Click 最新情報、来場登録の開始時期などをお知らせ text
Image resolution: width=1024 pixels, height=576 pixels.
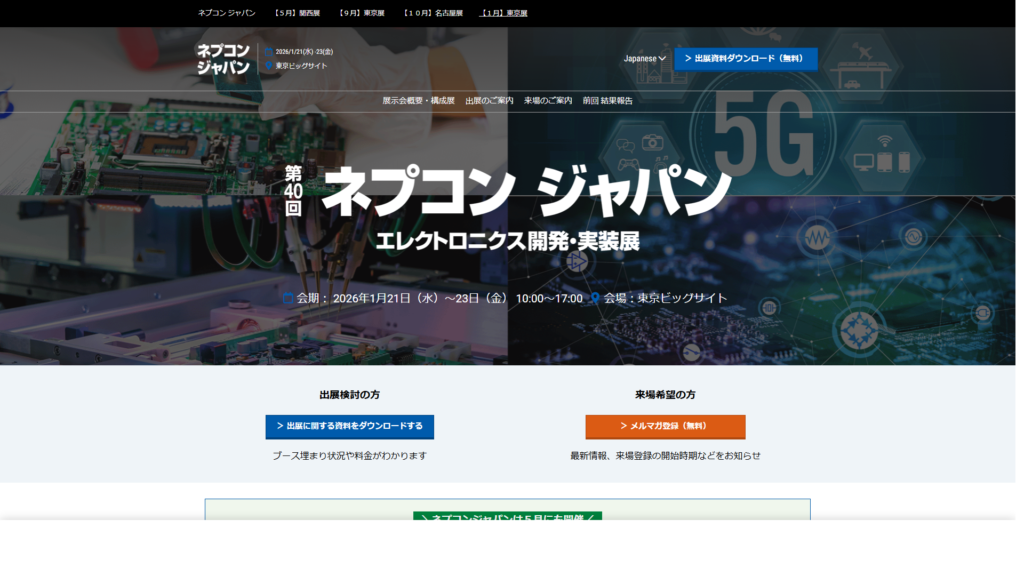(x=665, y=455)
